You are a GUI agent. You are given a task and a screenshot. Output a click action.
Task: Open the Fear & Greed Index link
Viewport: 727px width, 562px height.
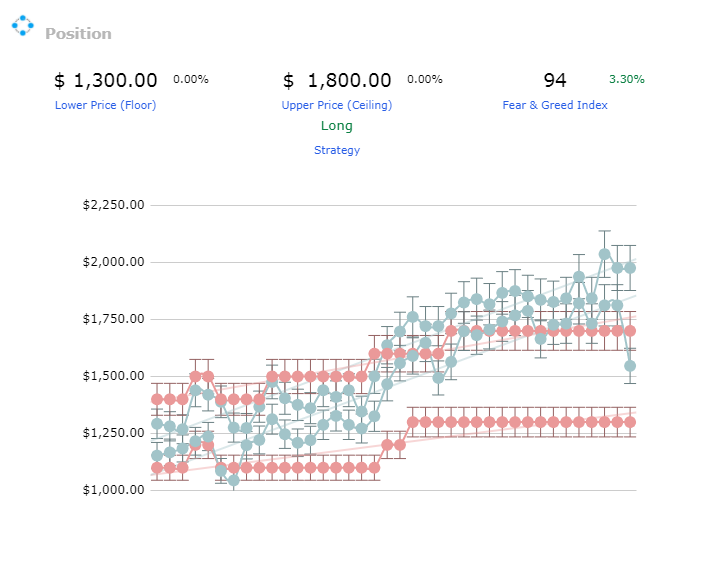tap(555, 105)
